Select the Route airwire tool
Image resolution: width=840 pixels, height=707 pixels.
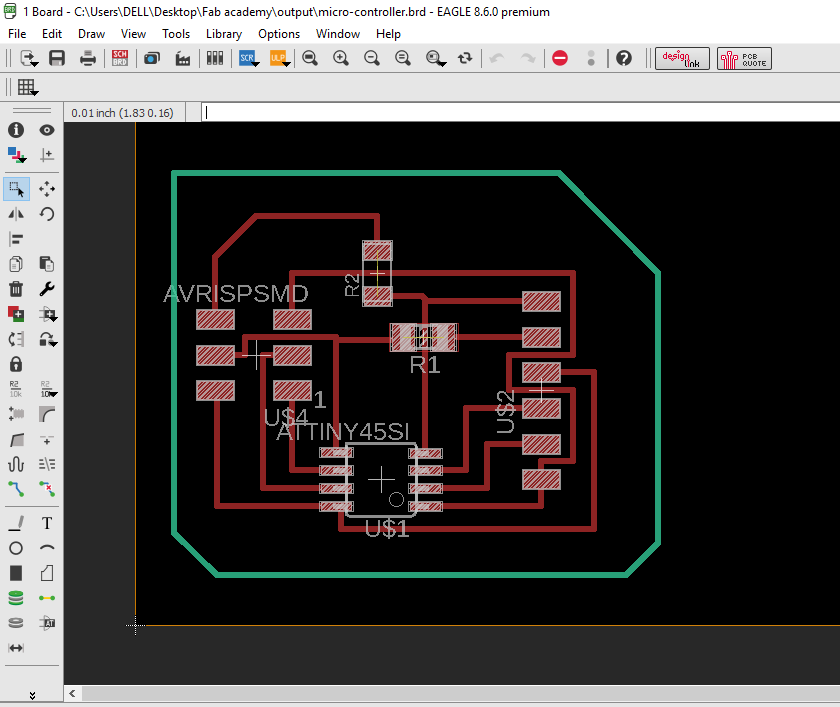[x=16, y=488]
